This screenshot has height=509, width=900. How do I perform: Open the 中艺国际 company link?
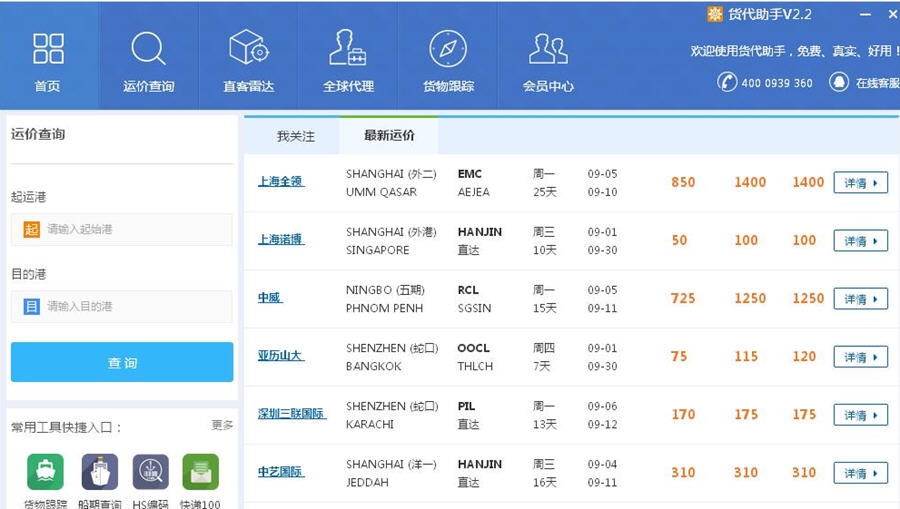point(281,472)
